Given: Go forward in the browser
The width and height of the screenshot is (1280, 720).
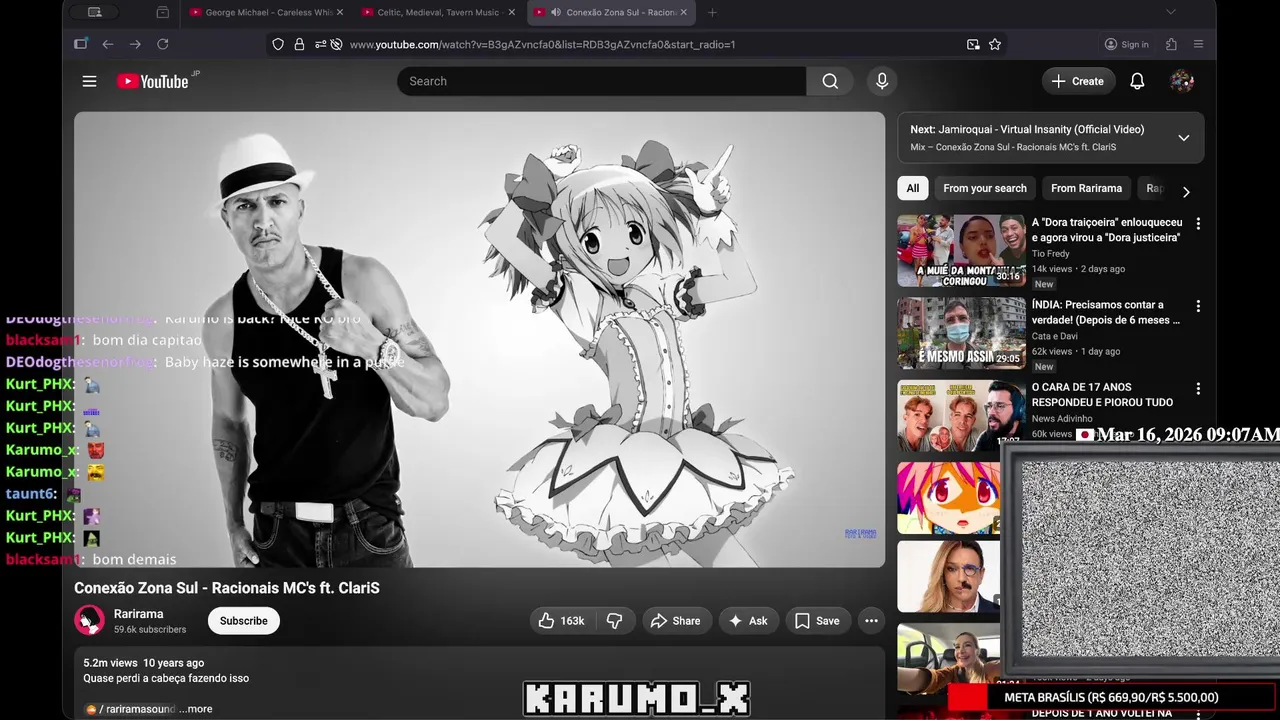Looking at the screenshot, I should 135,44.
